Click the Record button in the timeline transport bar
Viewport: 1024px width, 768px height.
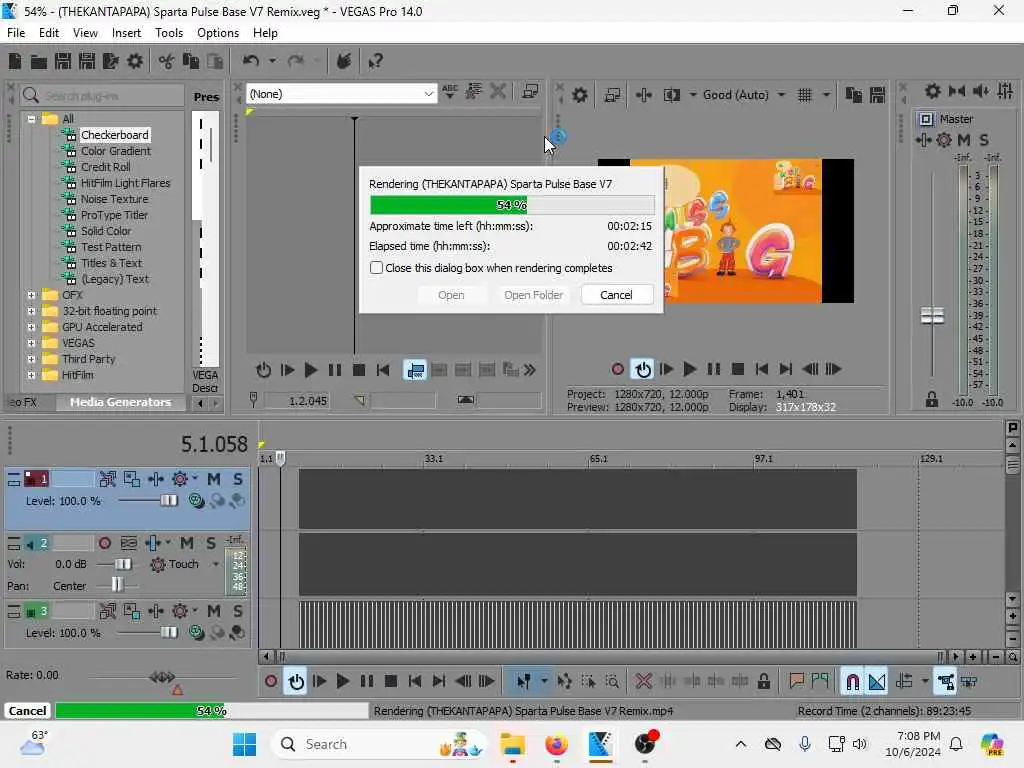(x=271, y=682)
